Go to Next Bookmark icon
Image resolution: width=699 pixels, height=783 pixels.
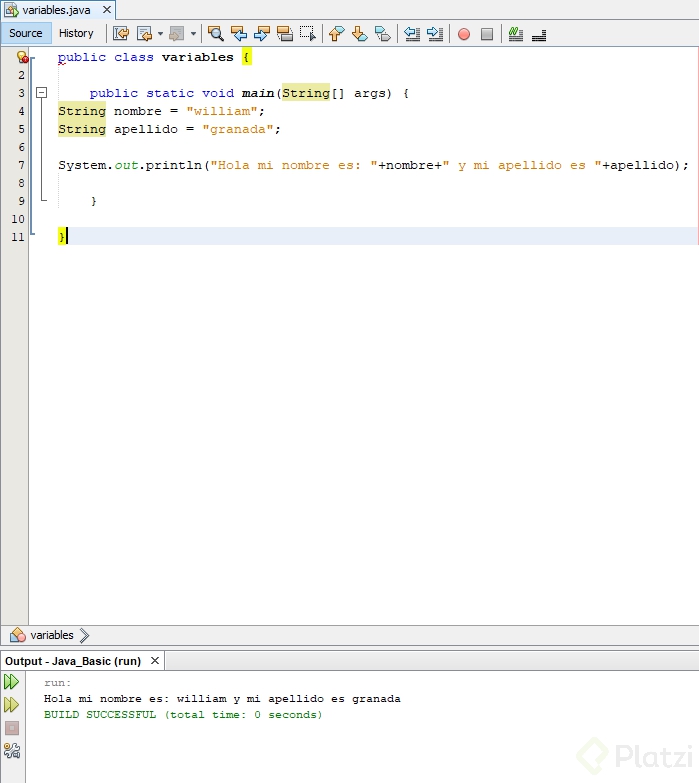359,33
